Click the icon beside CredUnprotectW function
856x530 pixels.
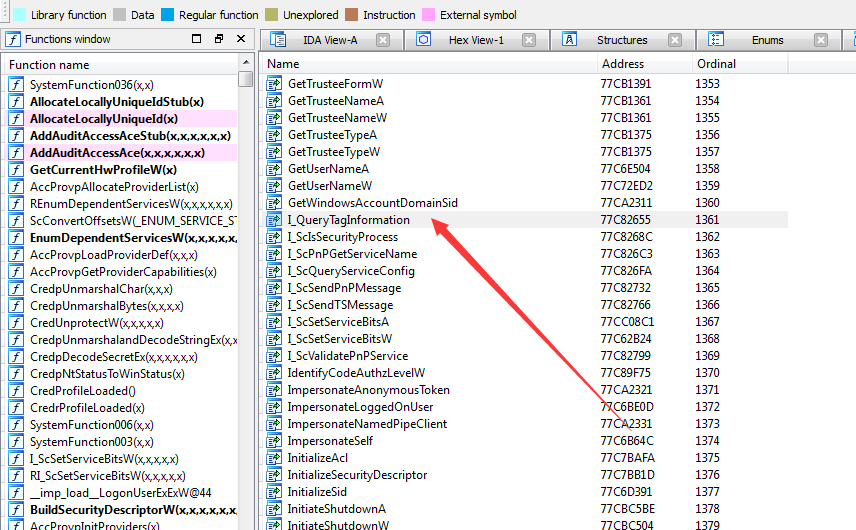[x=16, y=323]
